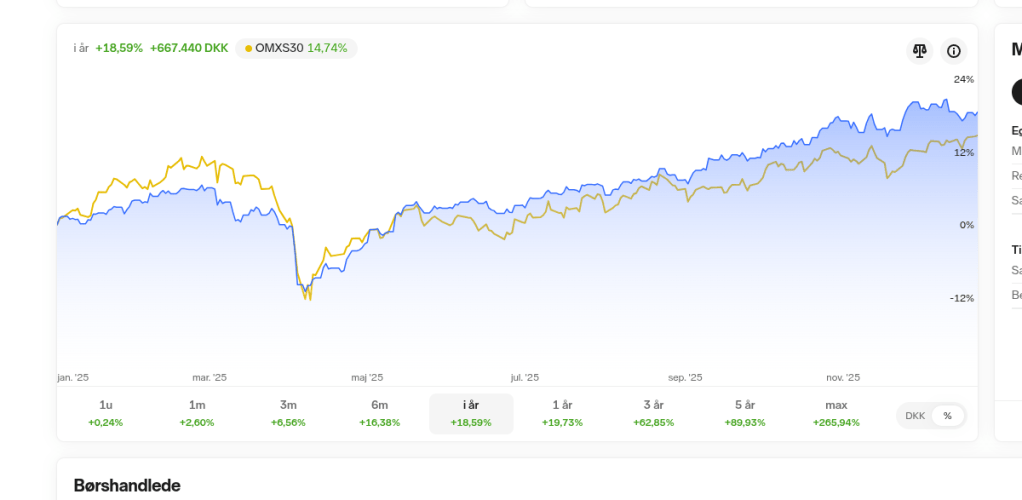1022x500 pixels.
Task: Click the 24% label on y-axis
Action: (x=963, y=79)
